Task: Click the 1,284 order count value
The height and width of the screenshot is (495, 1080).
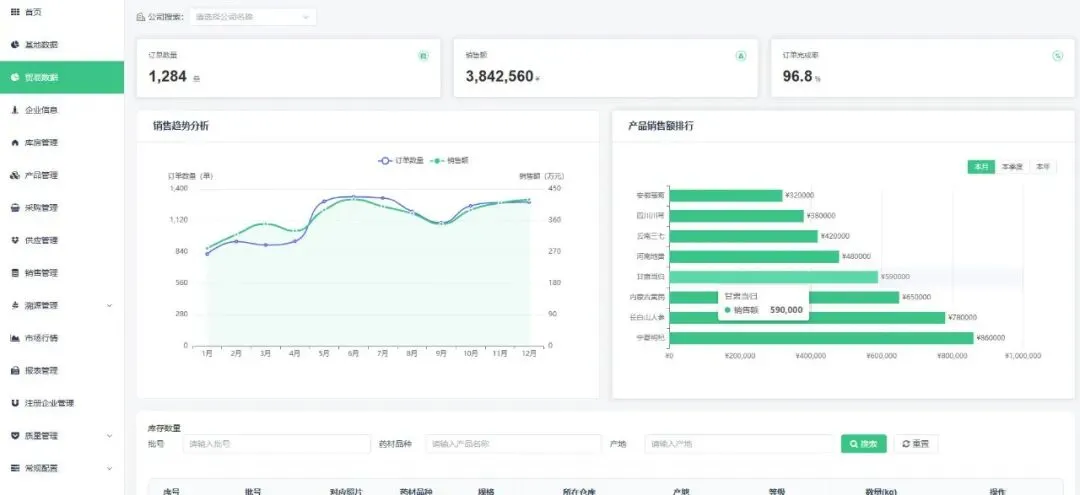Action: 167,76
